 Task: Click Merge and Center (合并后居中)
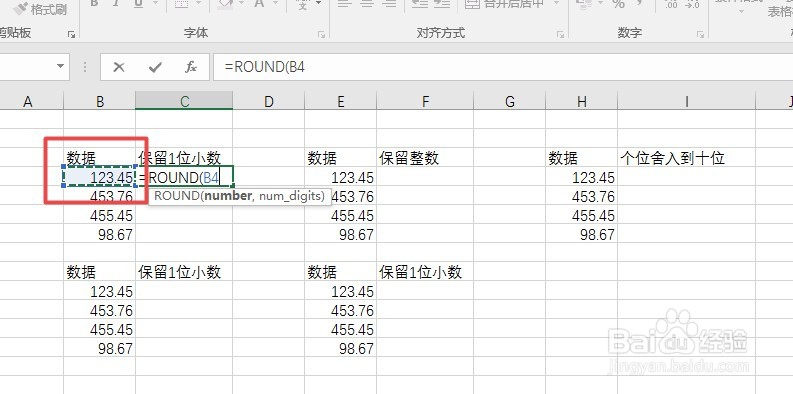(505, 4)
